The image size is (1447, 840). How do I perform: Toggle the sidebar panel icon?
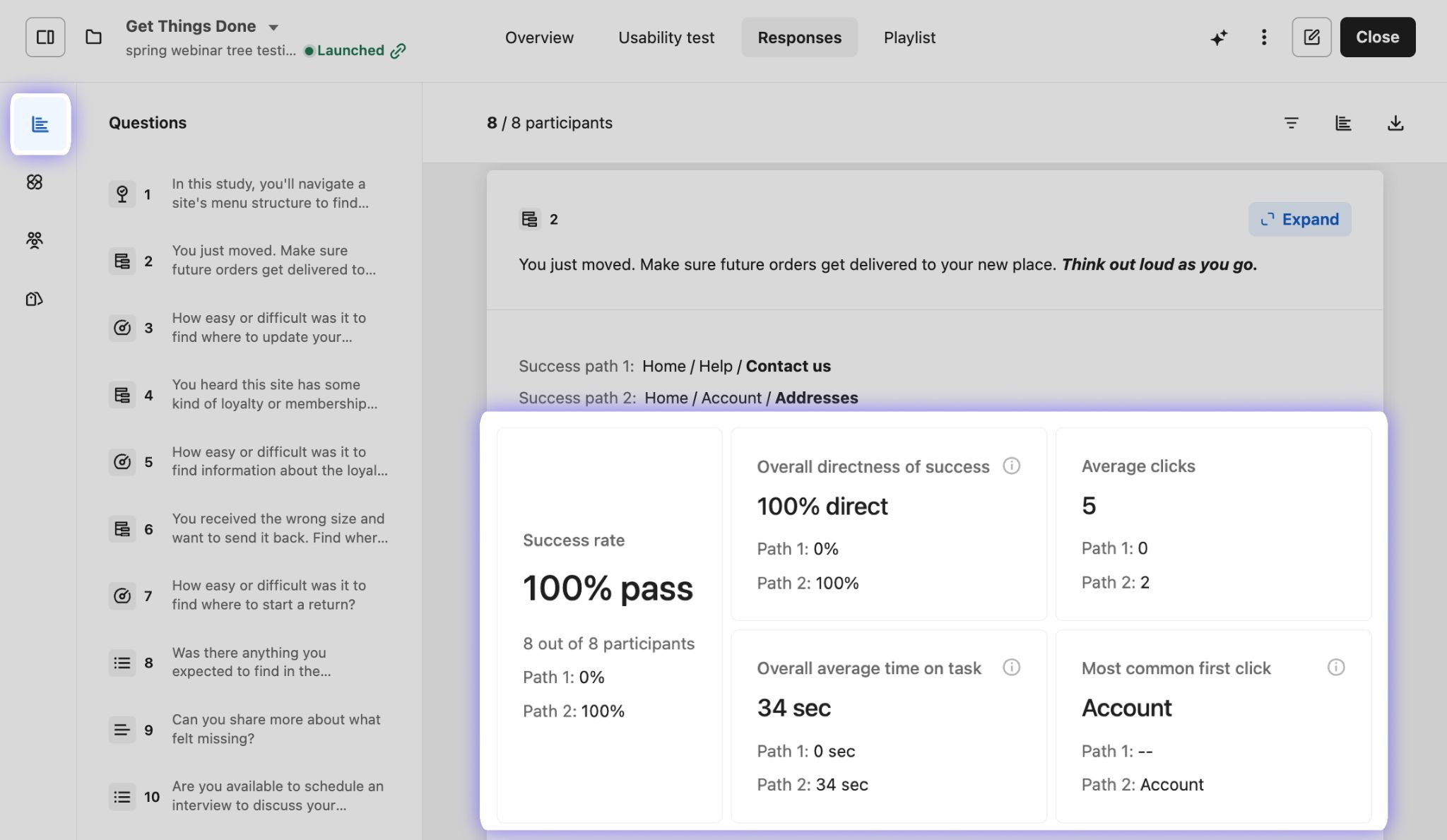click(45, 37)
